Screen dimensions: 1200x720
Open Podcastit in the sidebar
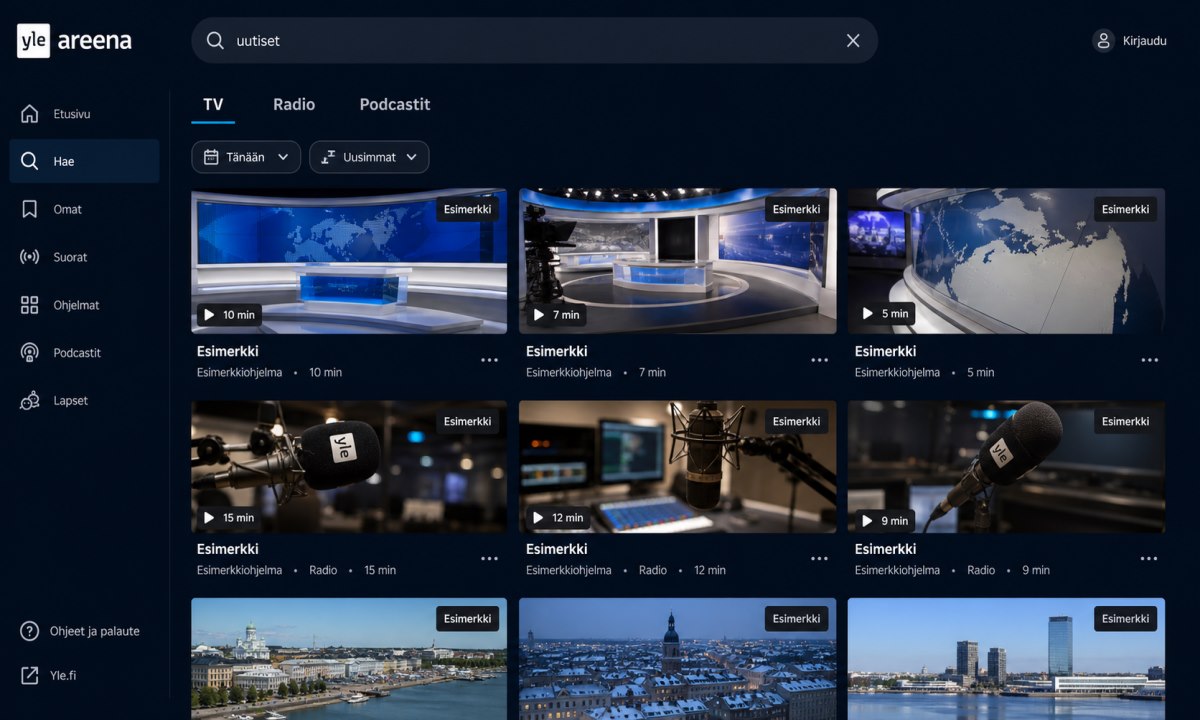coord(84,353)
